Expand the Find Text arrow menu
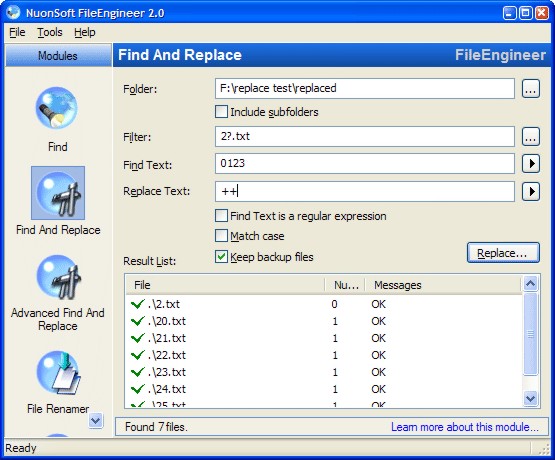Screen dimensions: 555x460 (531, 163)
